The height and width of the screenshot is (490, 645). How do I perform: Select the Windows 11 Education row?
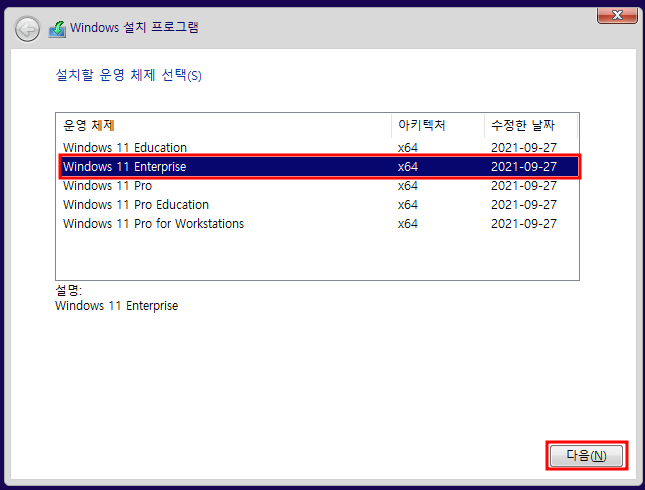click(318, 147)
